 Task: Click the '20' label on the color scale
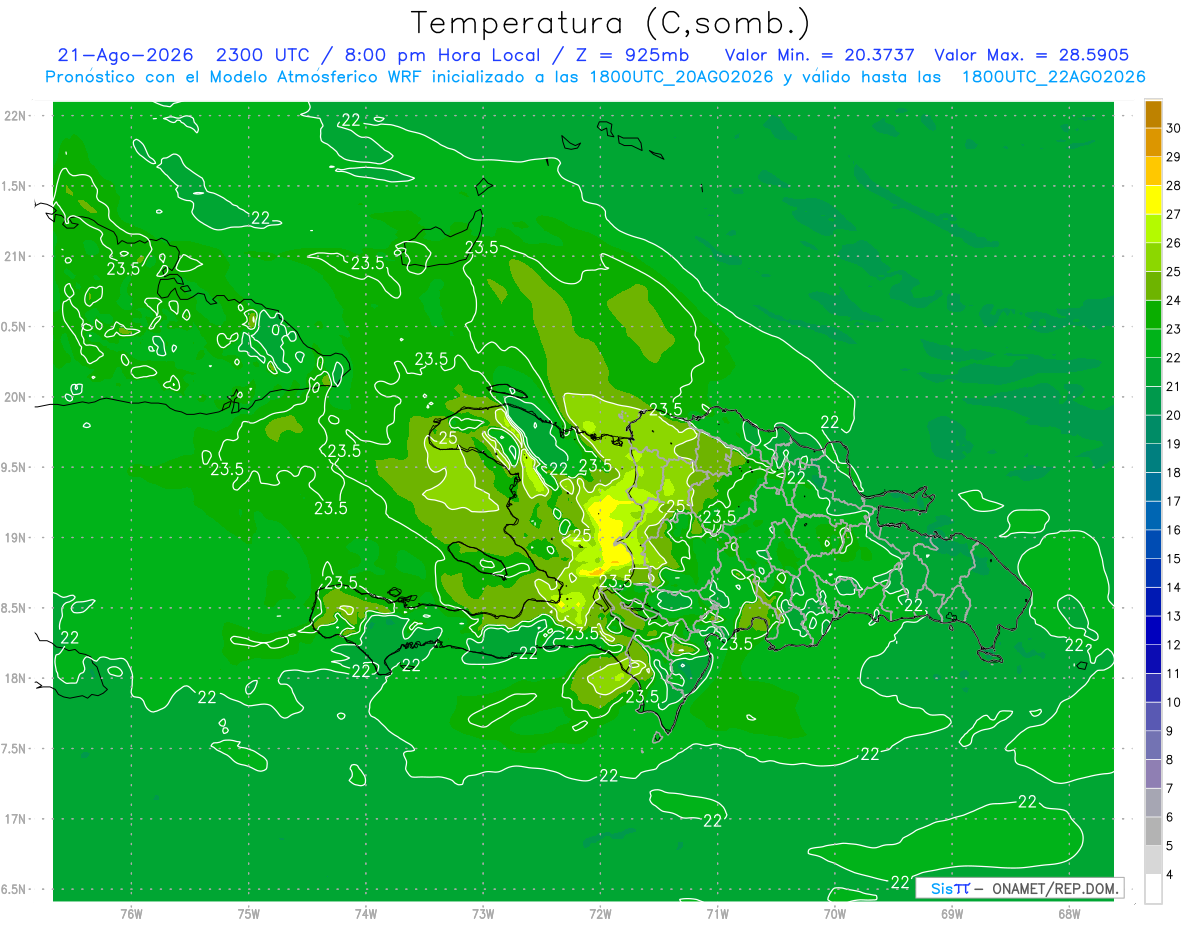point(1174,415)
